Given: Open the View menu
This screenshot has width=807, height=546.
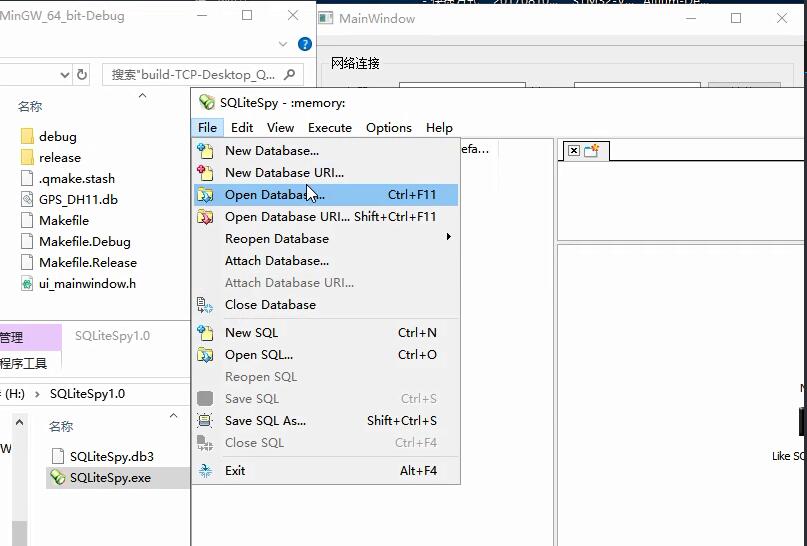Looking at the screenshot, I should [280, 128].
